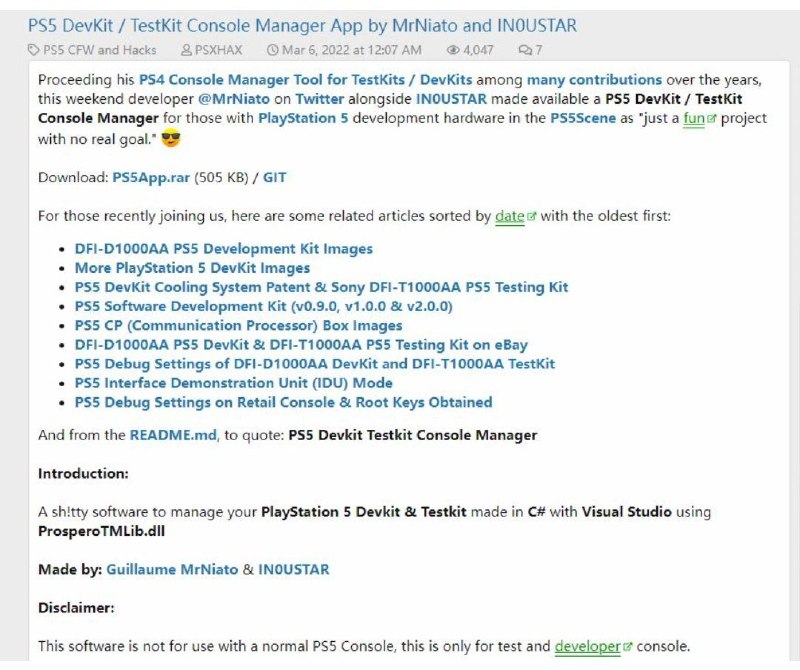Open More PlayStation 5 DevKit Images article

click(x=192, y=268)
